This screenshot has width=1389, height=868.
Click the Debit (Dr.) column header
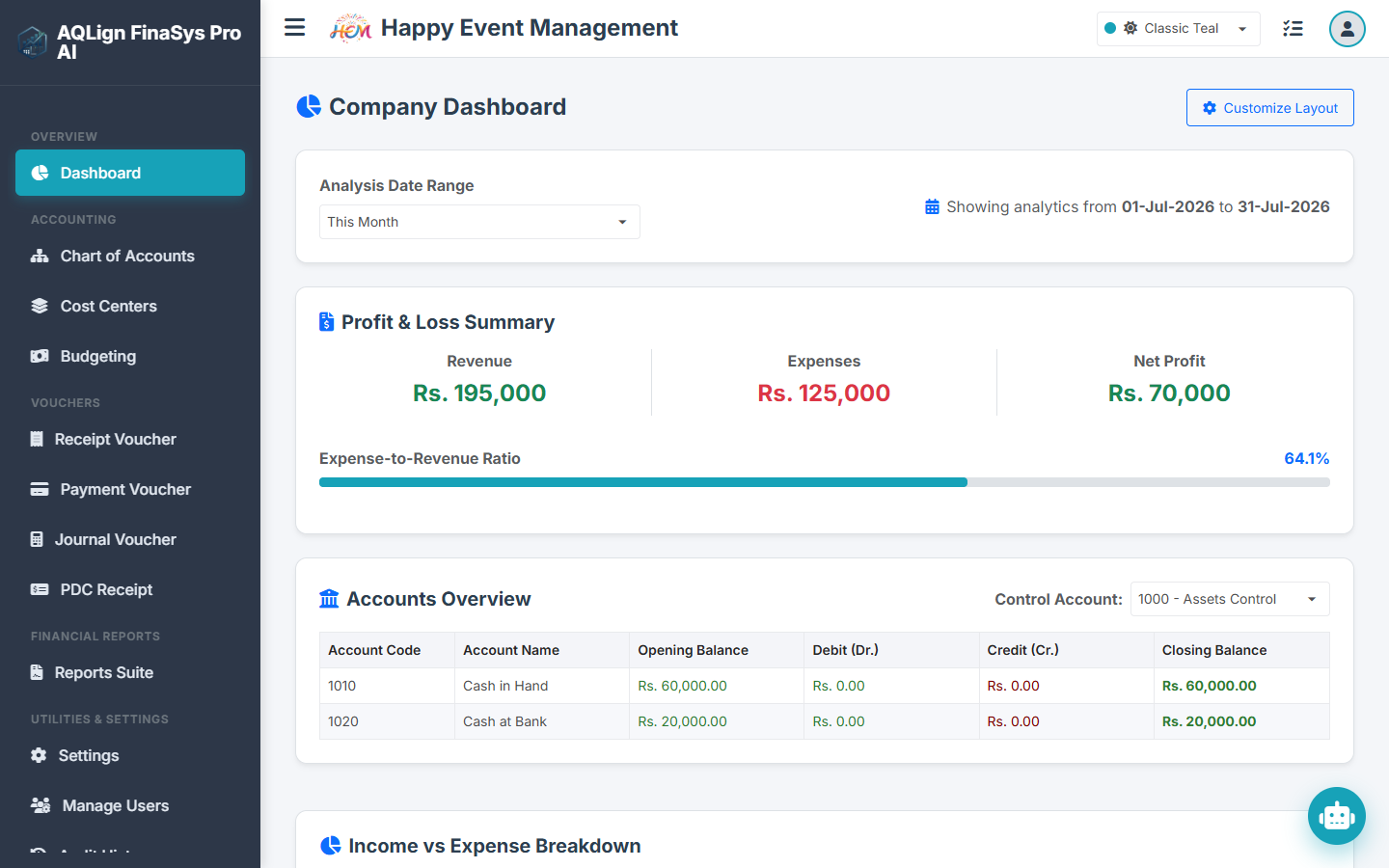891,650
